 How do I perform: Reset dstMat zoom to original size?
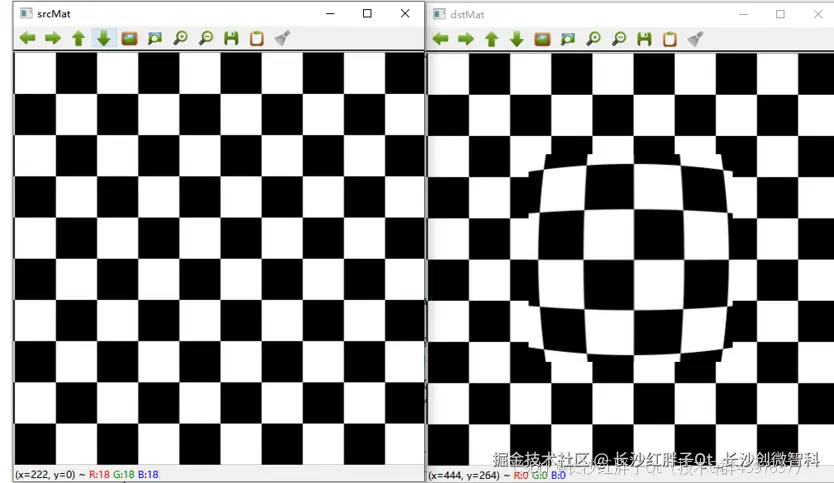pyautogui.click(x=543, y=39)
